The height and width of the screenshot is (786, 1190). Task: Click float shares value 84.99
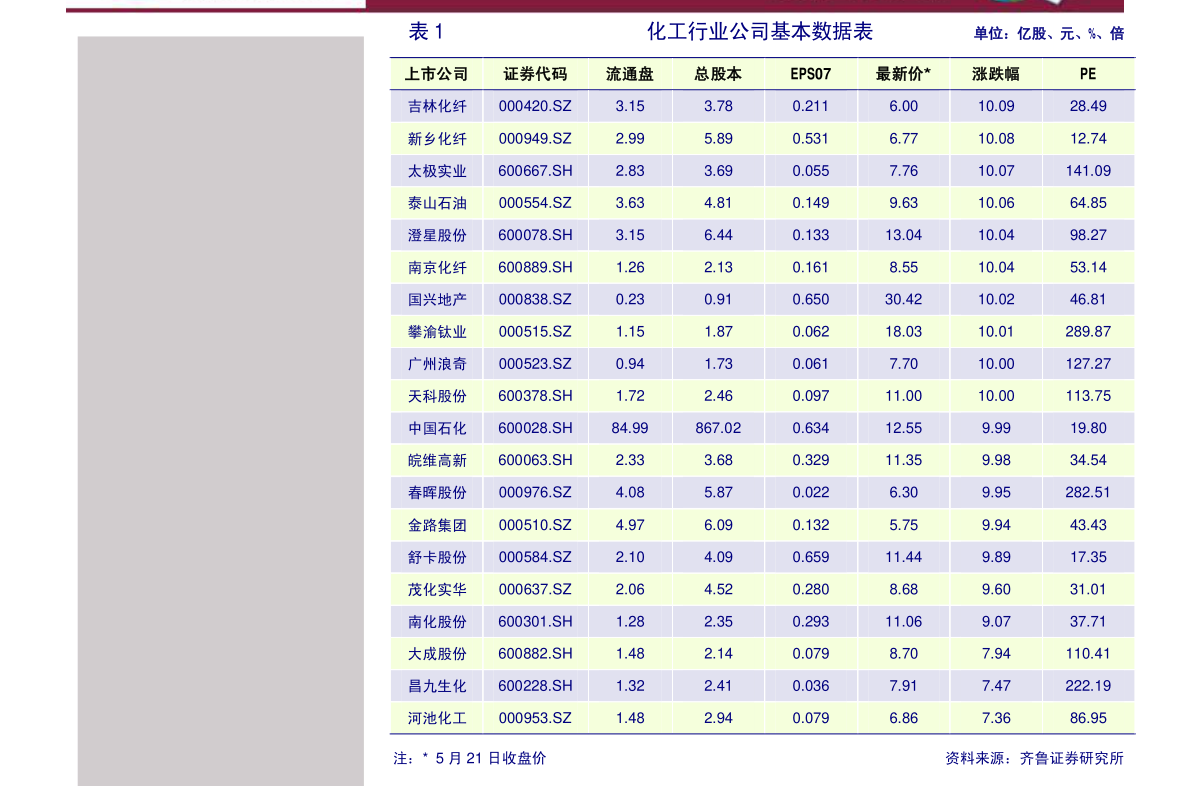630,429
